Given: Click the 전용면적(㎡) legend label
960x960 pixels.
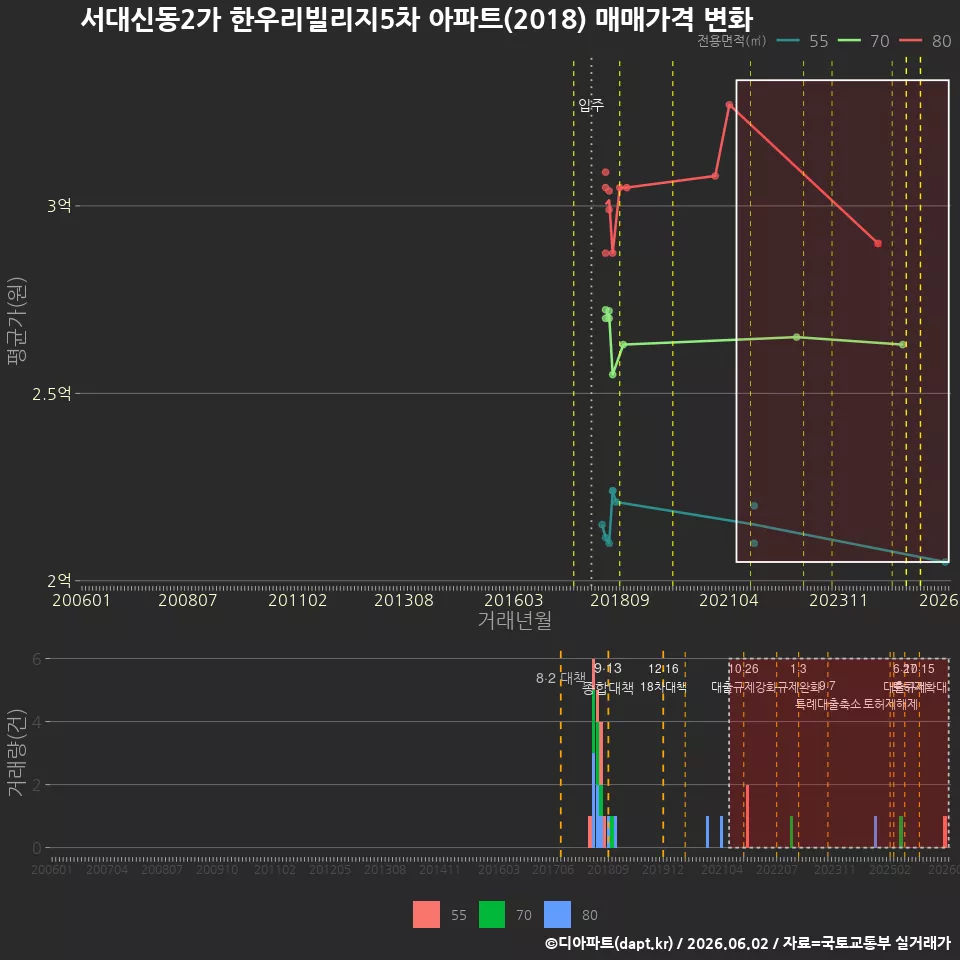Looking at the screenshot, I should (732, 41).
